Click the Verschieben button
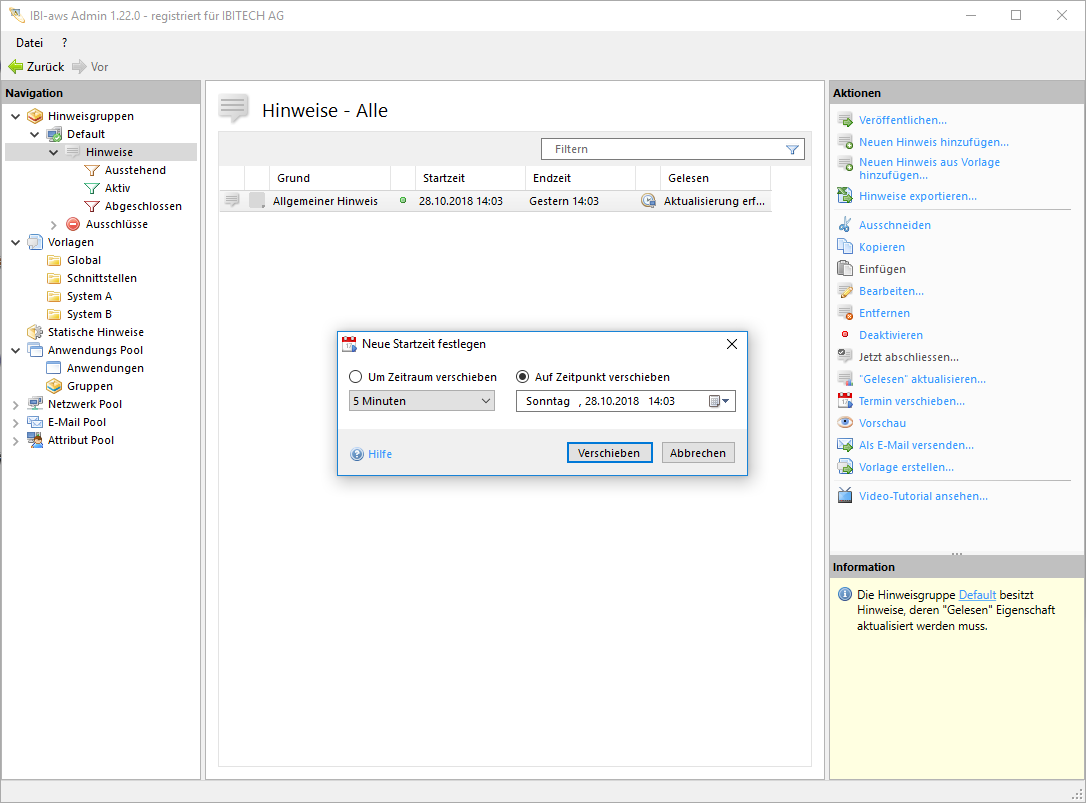Screen dimensions: 1086x803 [x=609, y=453]
